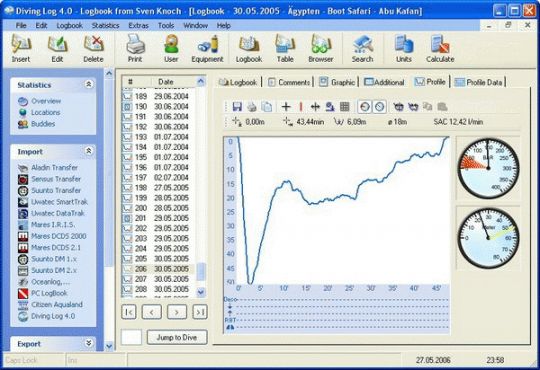The image size is (540, 370).
Task: Open the Extras menu
Action: coord(138,25)
